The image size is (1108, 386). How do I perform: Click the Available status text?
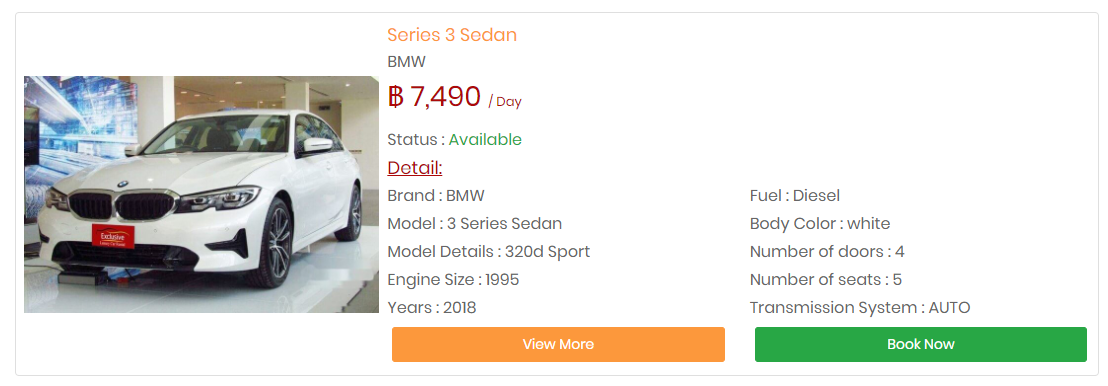(x=485, y=140)
